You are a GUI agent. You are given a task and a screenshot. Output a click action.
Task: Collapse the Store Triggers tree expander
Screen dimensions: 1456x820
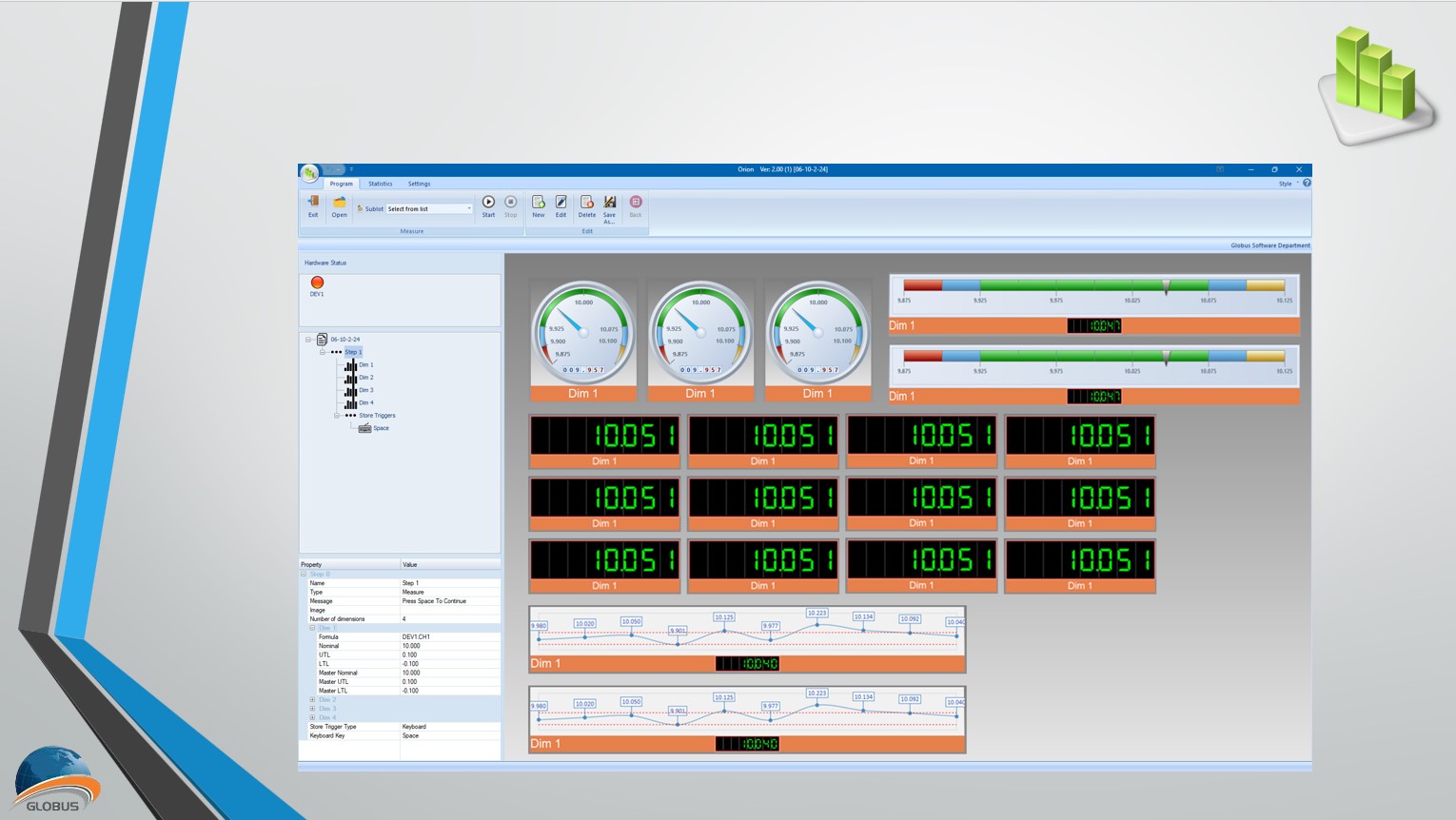click(x=337, y=416)
